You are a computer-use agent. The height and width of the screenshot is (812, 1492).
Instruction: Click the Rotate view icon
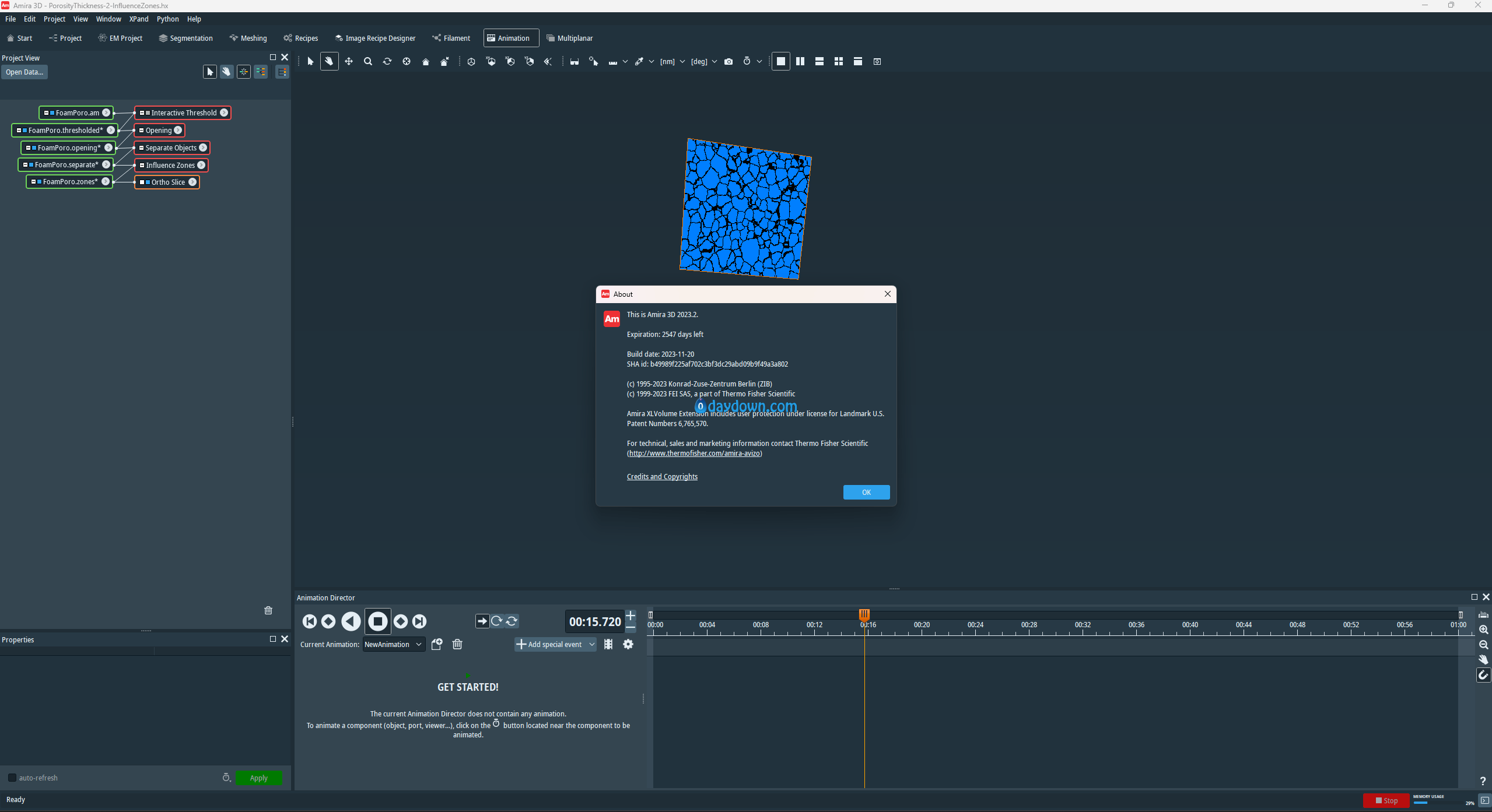(x=387, y=61)
